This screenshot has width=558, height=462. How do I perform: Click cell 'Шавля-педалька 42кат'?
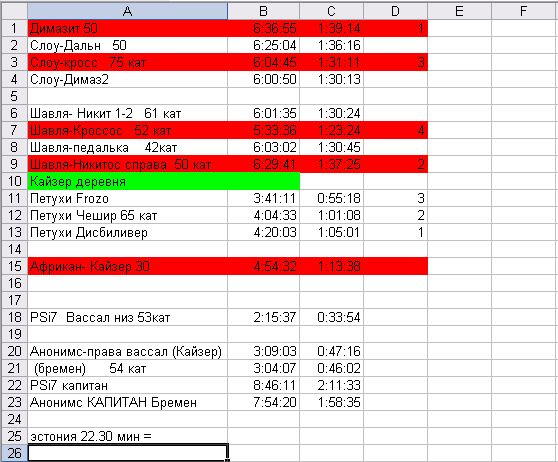click(127, 147)
